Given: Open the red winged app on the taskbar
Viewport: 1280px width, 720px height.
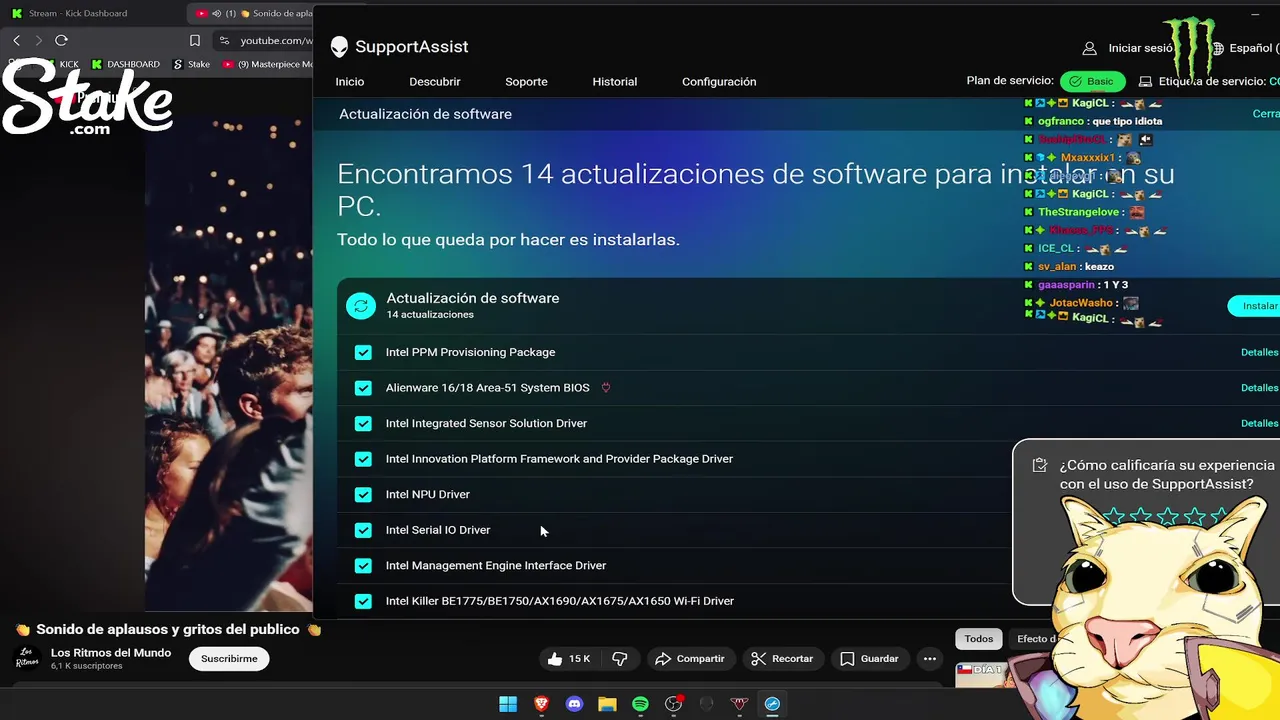Looking at the screenshot, I should pos(740,704).
